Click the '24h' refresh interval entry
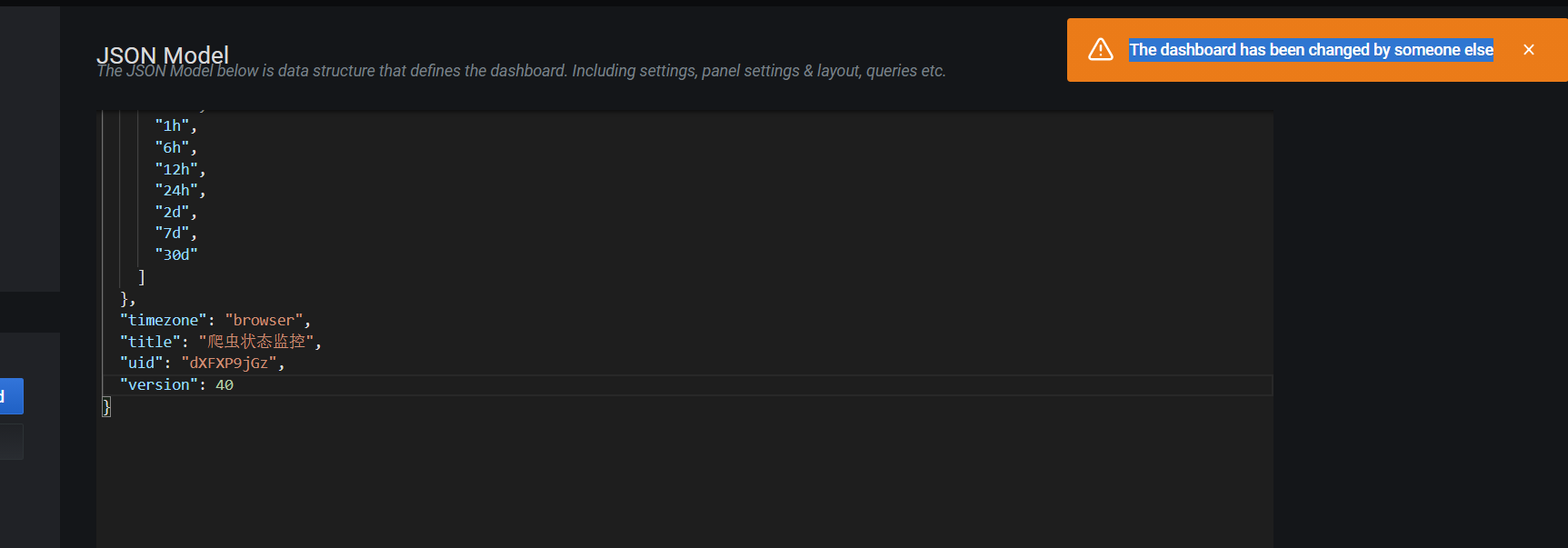This screenshot has width=1568, height=548. pos(177,190)
